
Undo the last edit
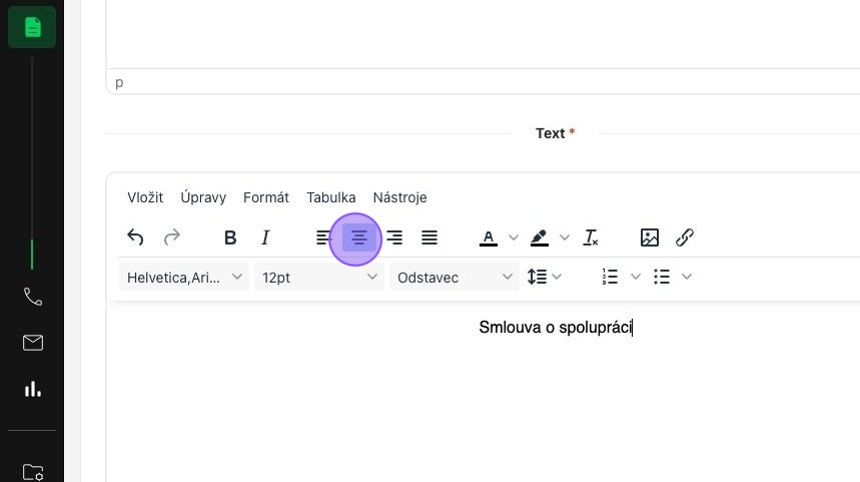point(135,237)
